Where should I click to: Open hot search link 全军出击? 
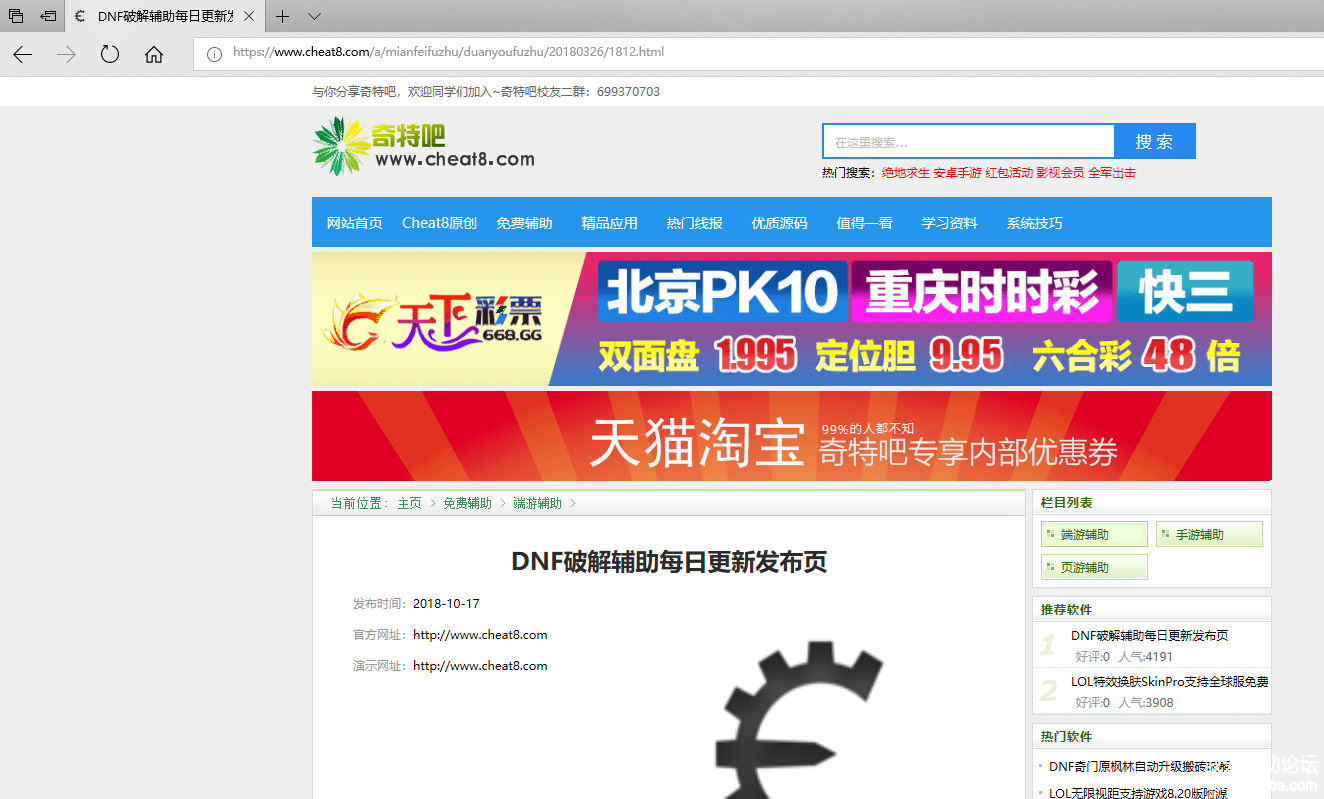point(1112,173)
